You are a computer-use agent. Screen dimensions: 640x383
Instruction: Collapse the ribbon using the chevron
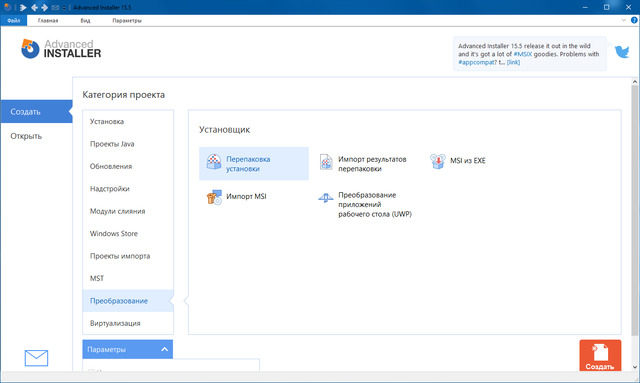click(623, 20)
